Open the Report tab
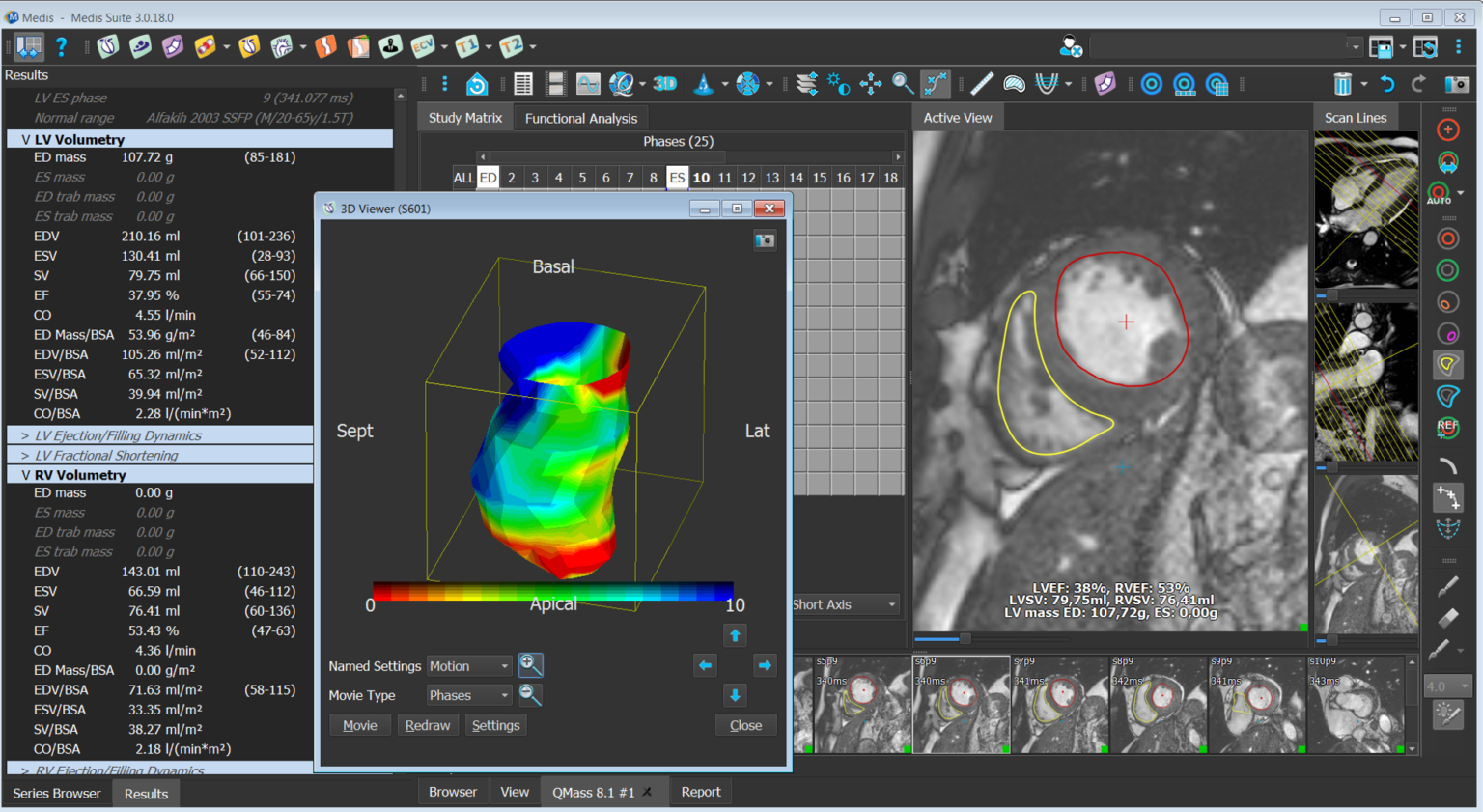Screen dimensions: 1483x812 coord(700,792)
